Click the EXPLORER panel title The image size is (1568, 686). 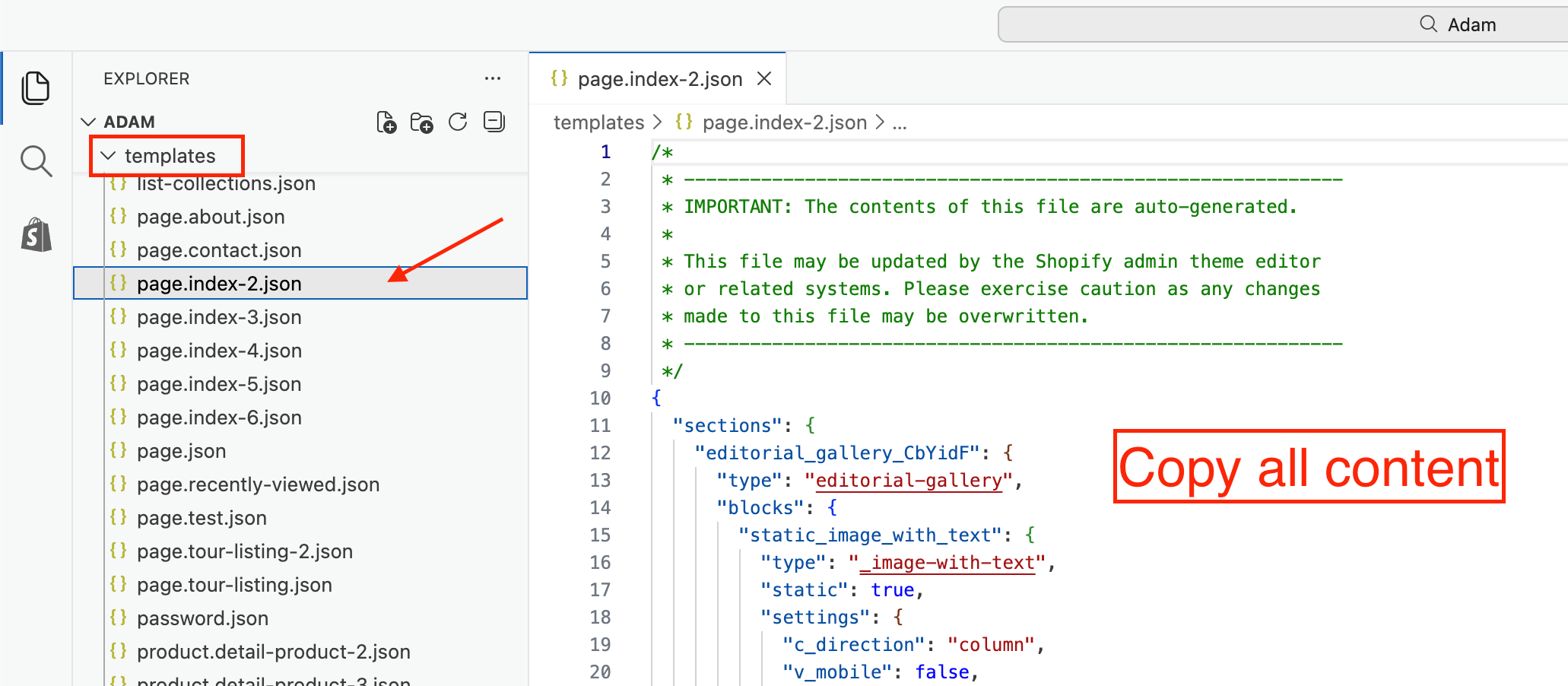pos(147,78)
